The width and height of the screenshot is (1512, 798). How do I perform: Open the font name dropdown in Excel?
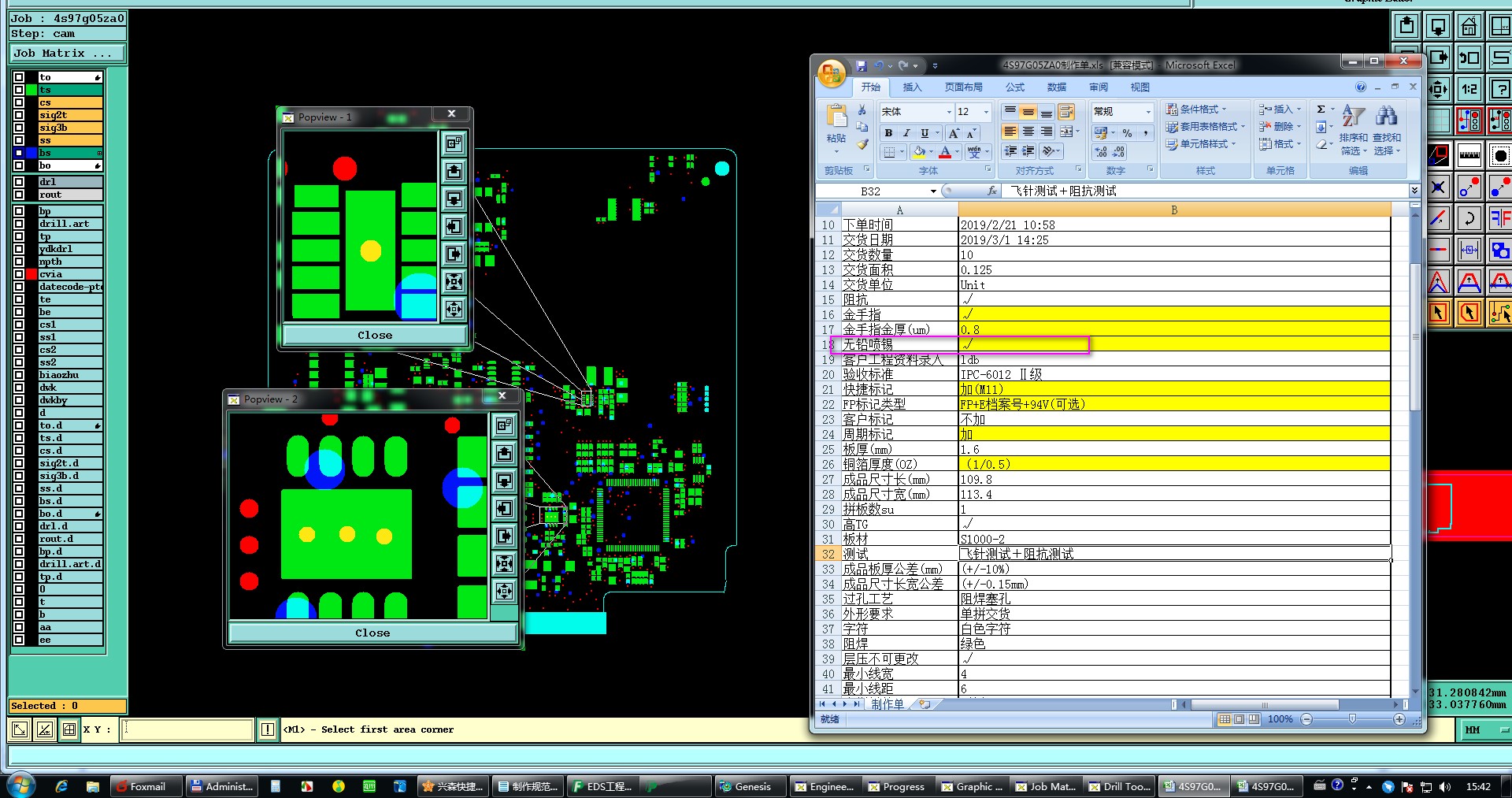pyautogui.click(x=949, y=112)
